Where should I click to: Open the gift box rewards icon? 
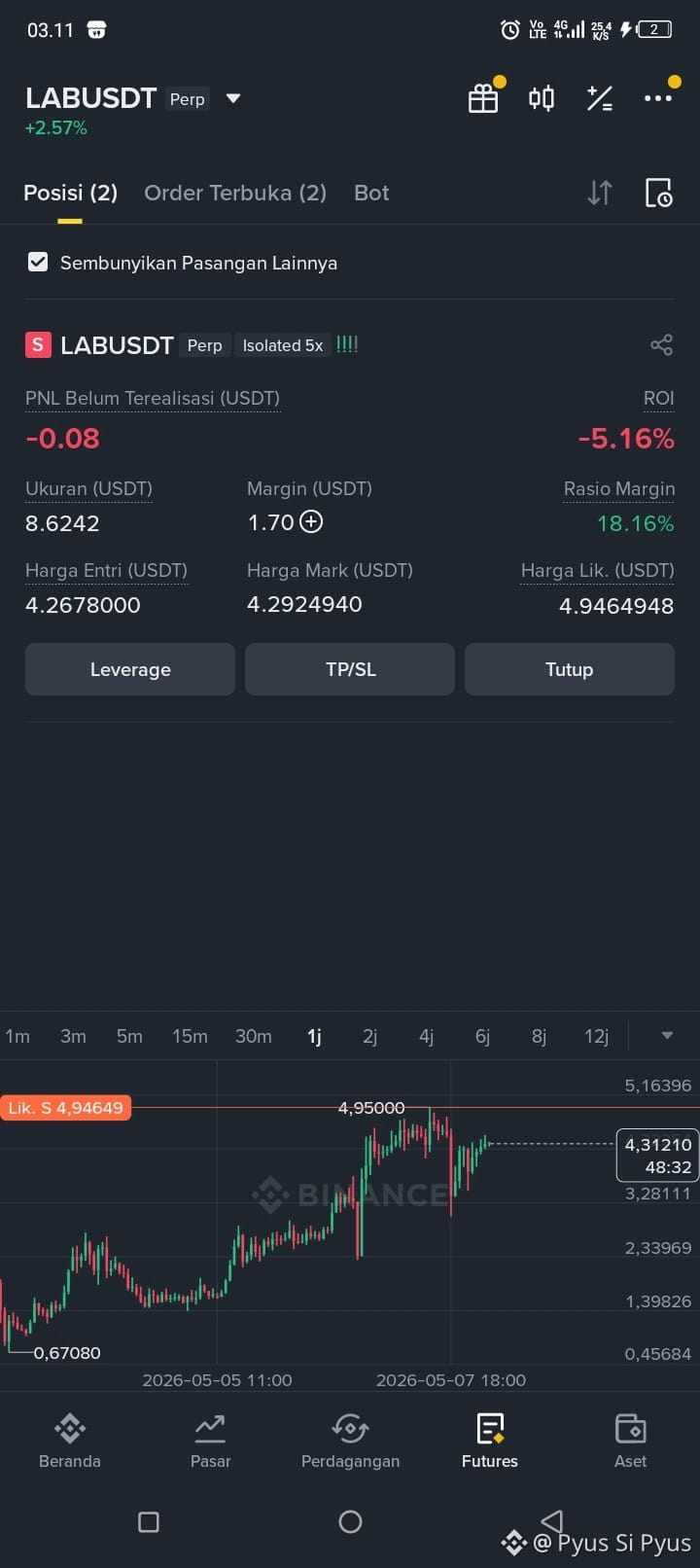click(483, 98)
